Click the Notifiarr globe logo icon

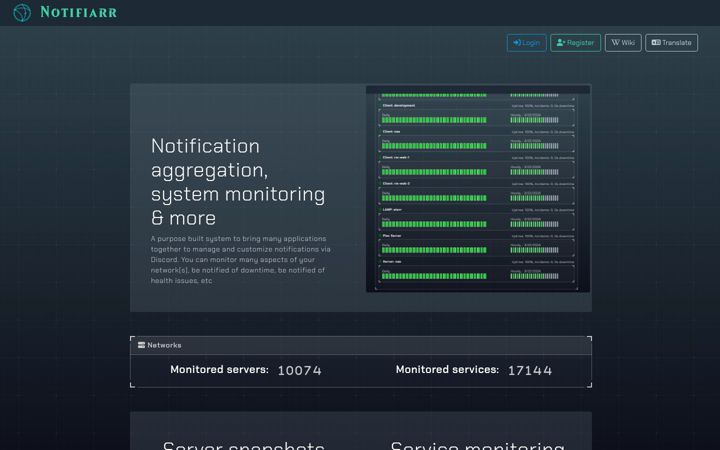click(x=22, y=12)
